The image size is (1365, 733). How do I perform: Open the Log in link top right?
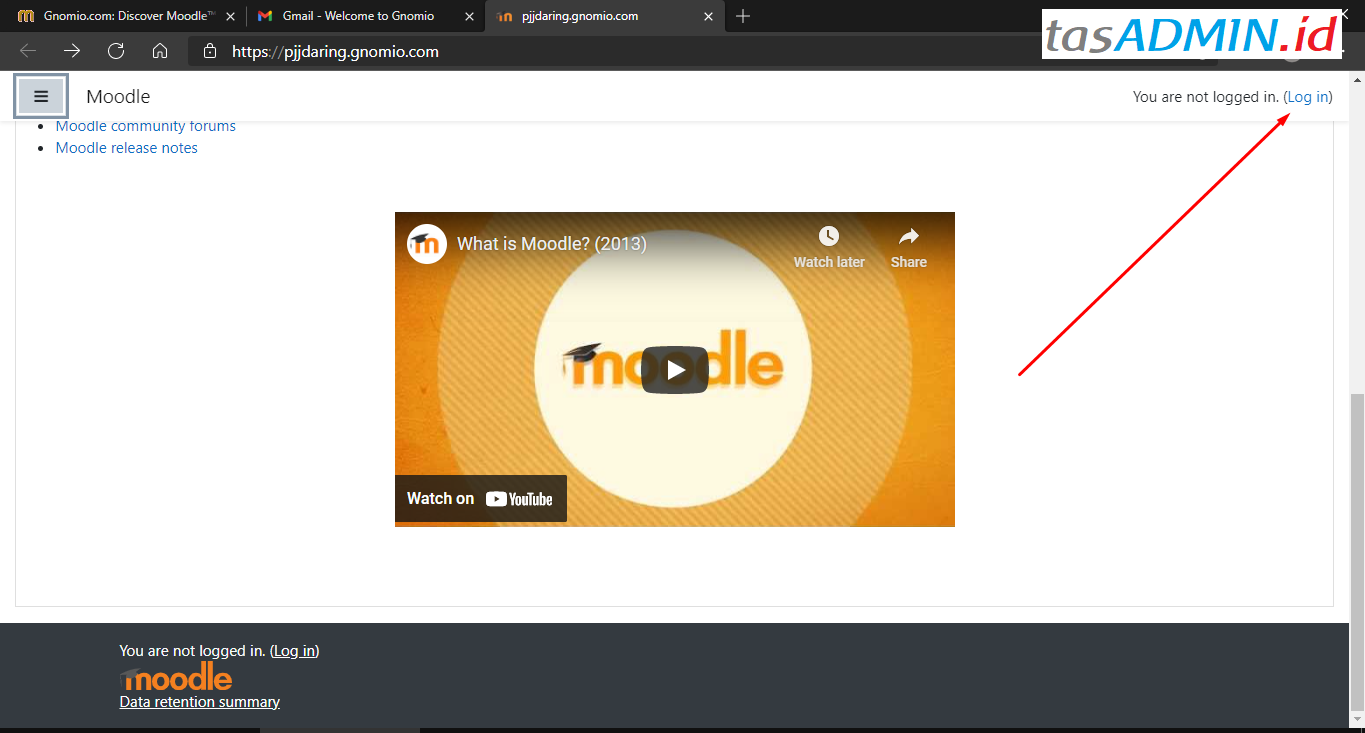(1308, 96)
